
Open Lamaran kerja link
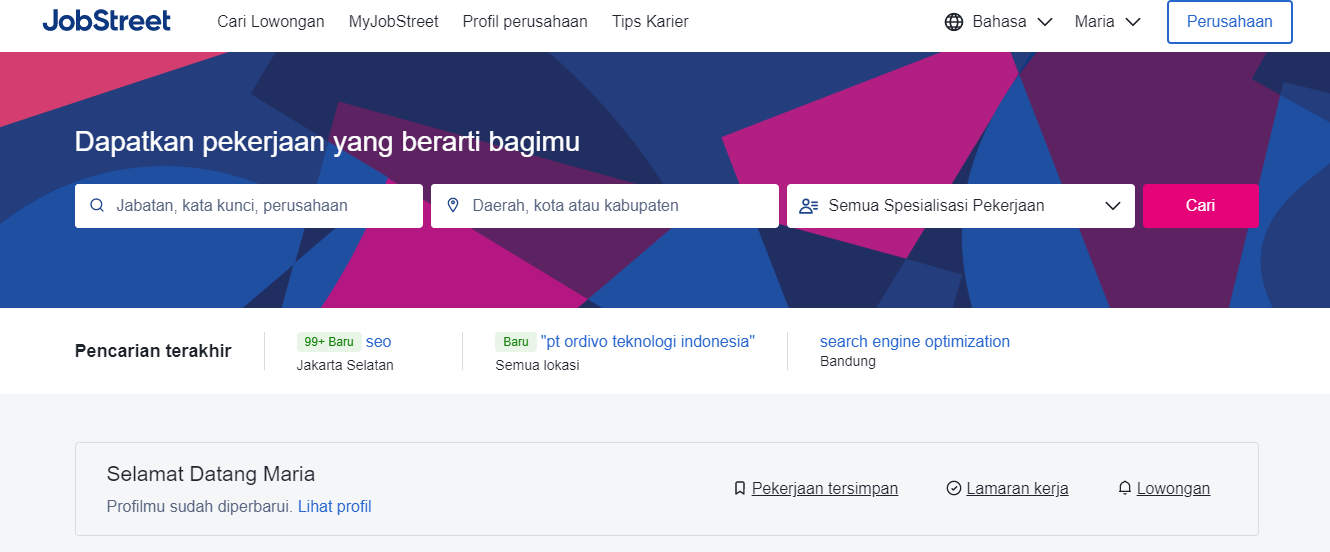coord(1017,489)
